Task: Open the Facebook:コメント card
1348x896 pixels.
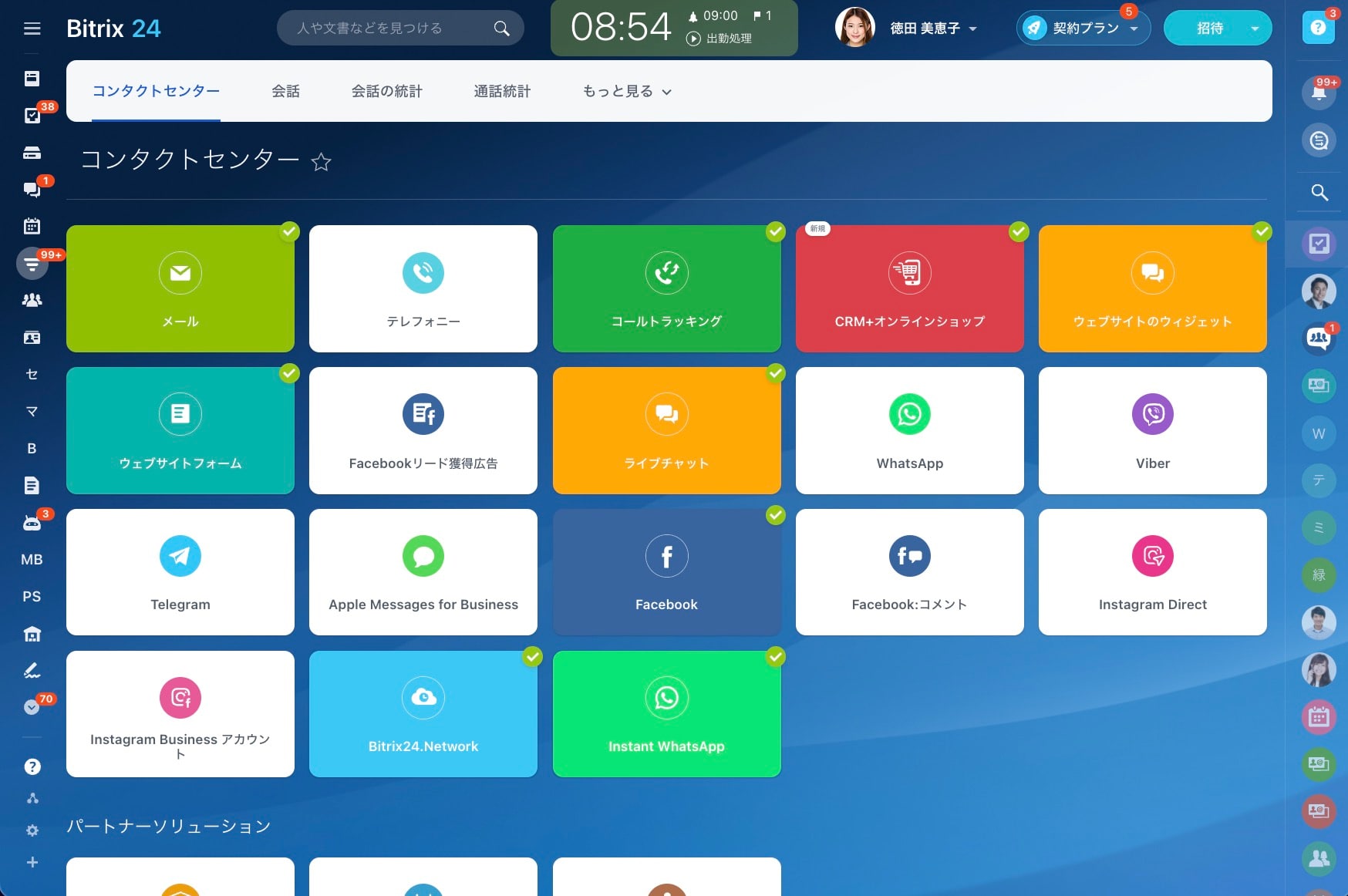Action: click(x=910, y=572)
